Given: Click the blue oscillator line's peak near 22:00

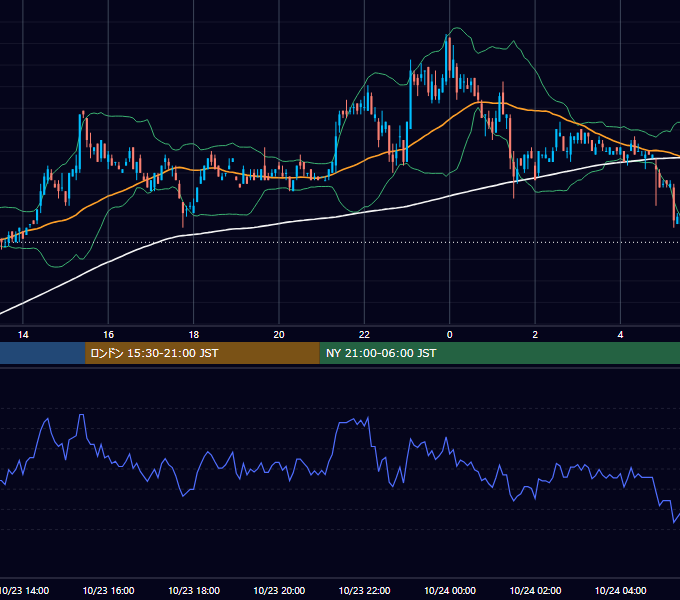Looking at the screenshot, I should click(368, 417).
